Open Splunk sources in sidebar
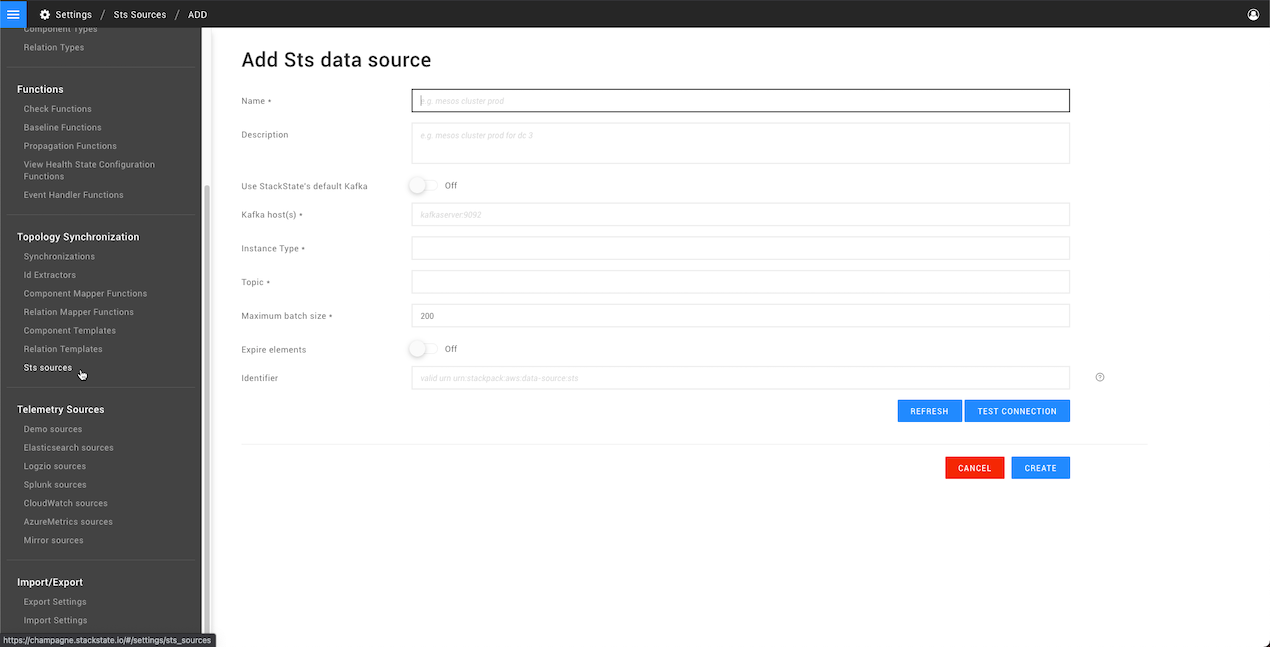Viewport: 1270px width, 647px height. click(55, 485)
